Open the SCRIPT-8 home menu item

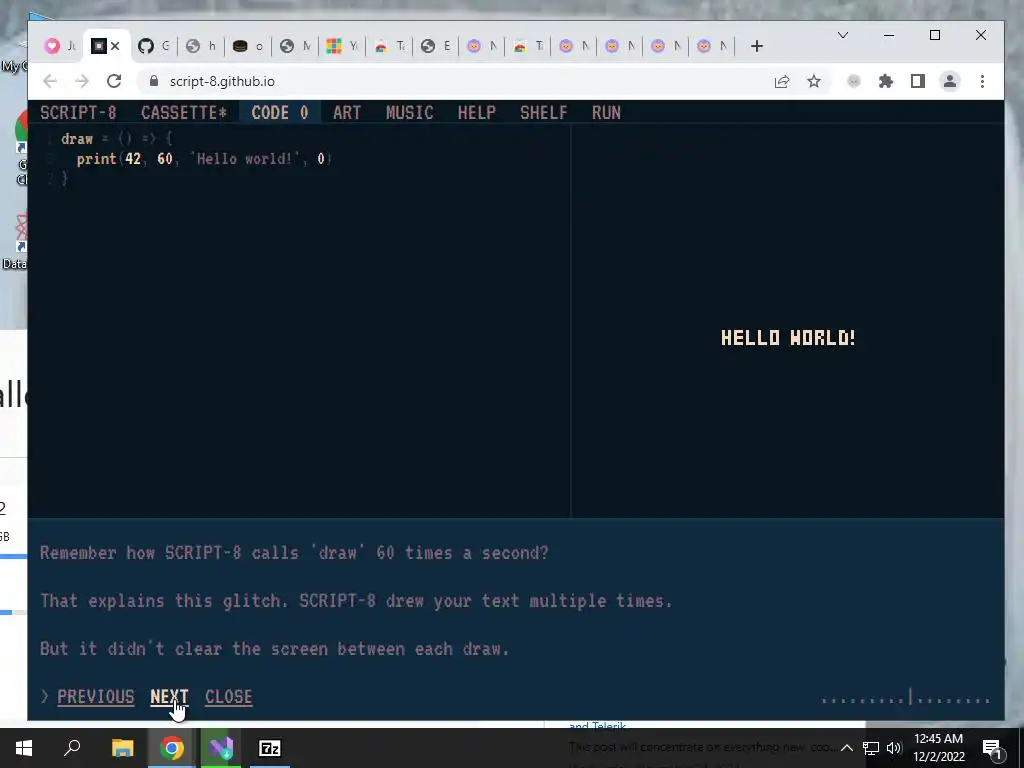[x=78, y=112]
